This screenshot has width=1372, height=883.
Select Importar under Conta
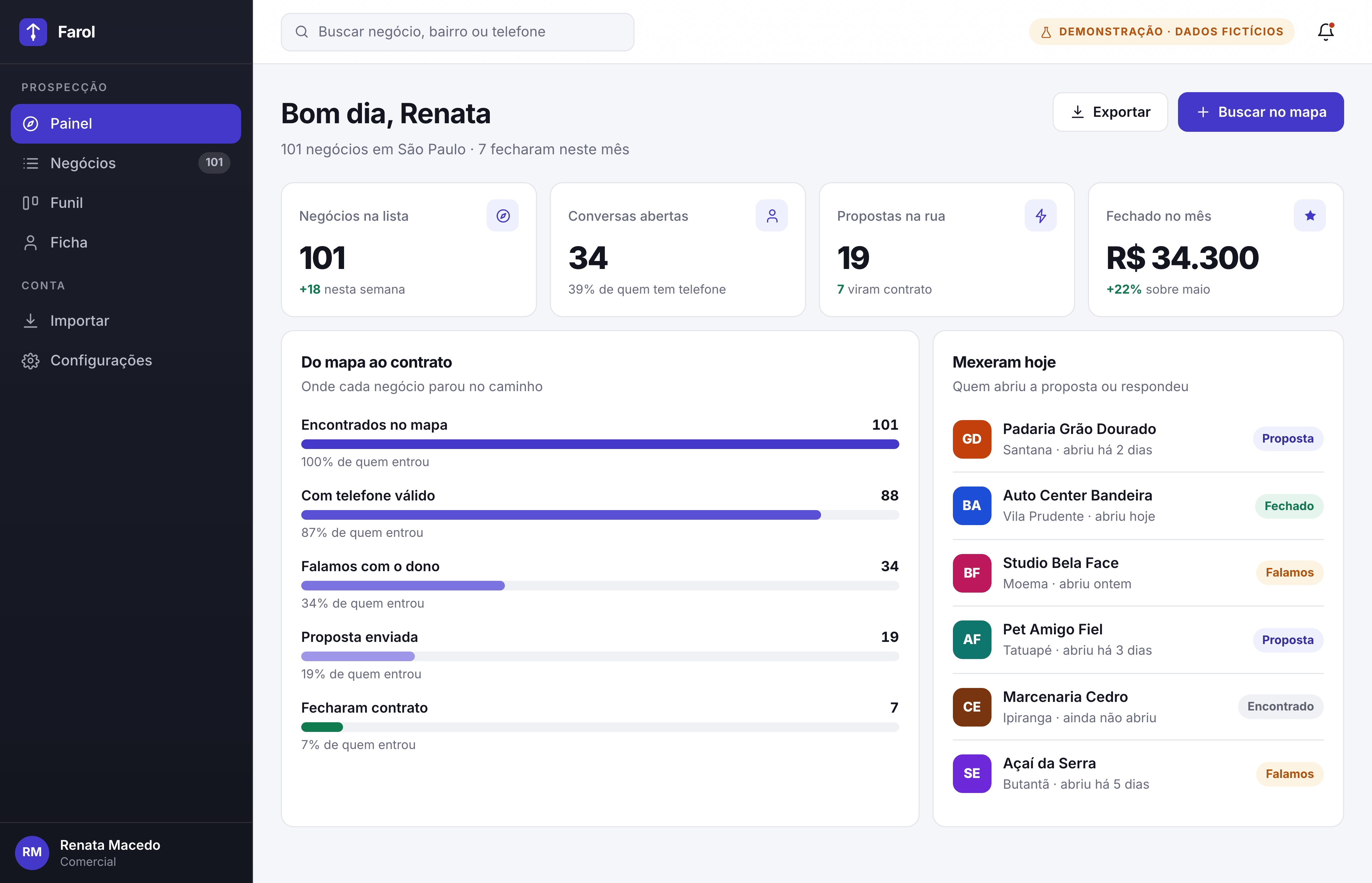pos(125,321)
